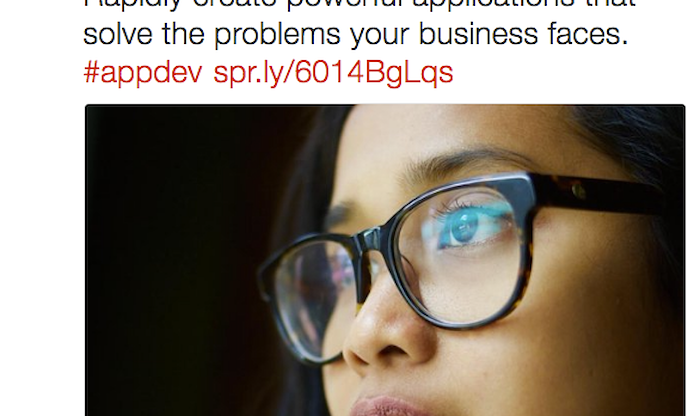This screenshot has height=416, width=700.
Task: Open the attached photo of woman wearing glasses
Action: 385,260
